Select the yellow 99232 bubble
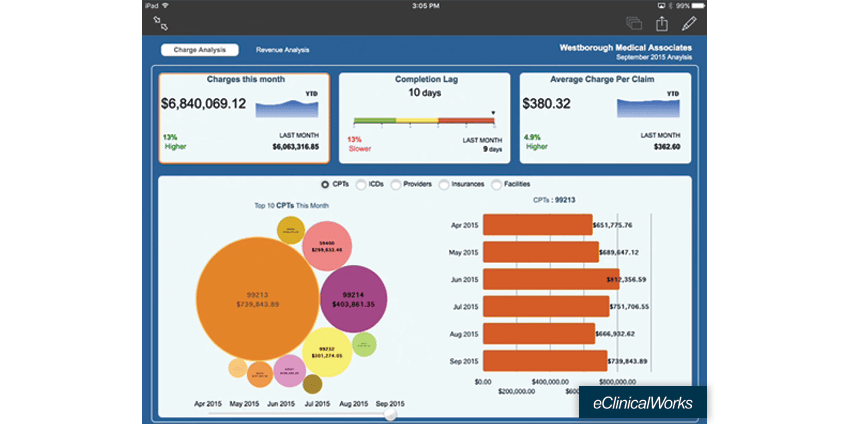Image resolution: width=848 pixels, height=424 pixels. (327, 352)
